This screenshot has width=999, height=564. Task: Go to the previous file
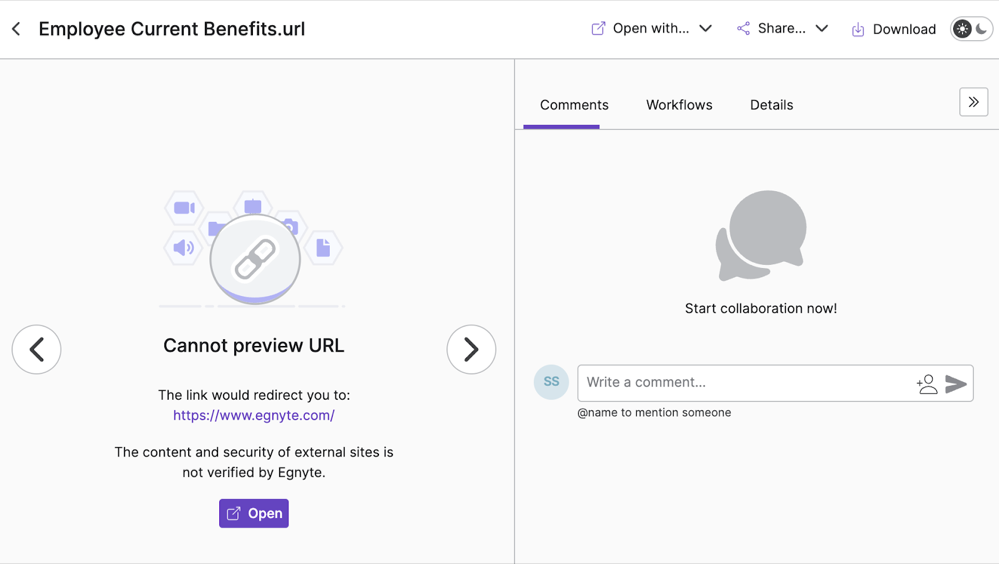(36, 349)
